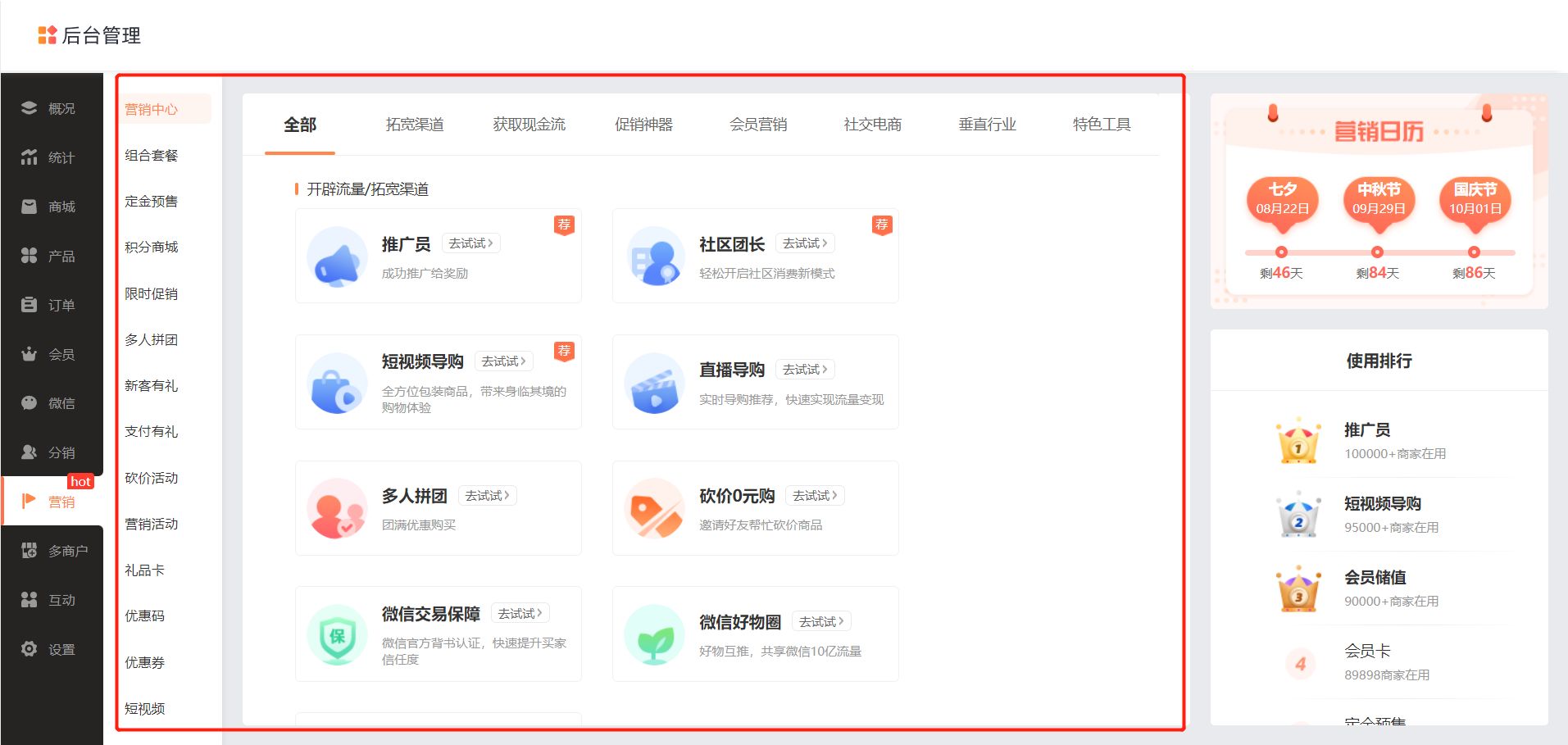Open 营销活动 submenu item

(x=152, y=524)
